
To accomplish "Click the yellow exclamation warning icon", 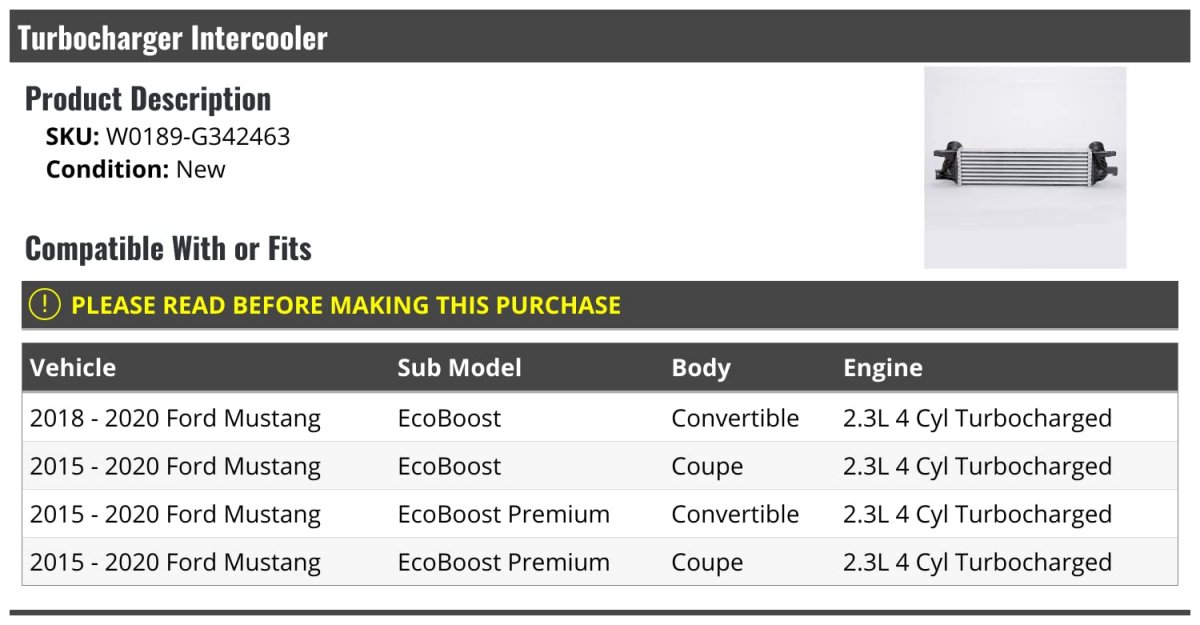I will coord(45,305).
